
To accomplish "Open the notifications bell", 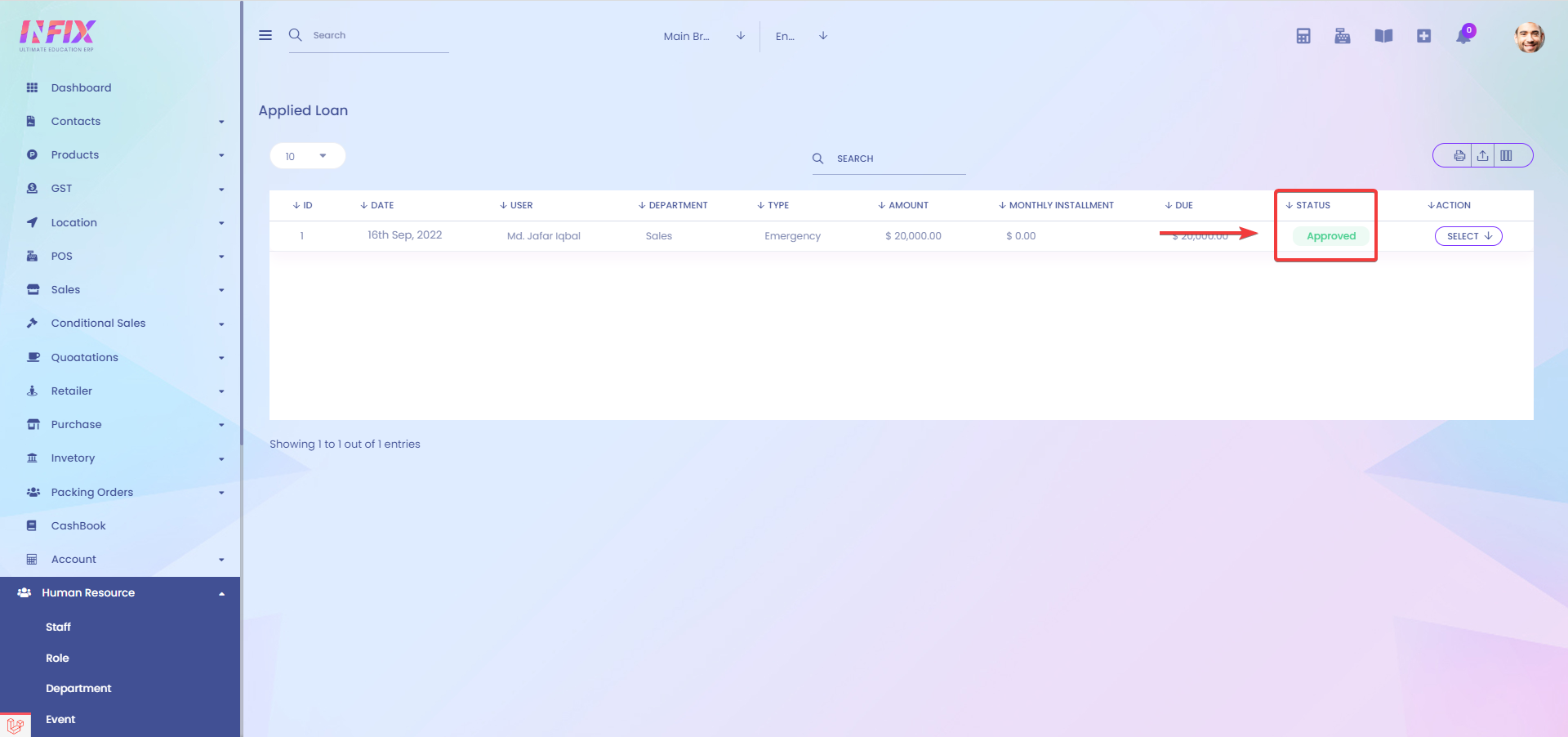I will 1463,36.
